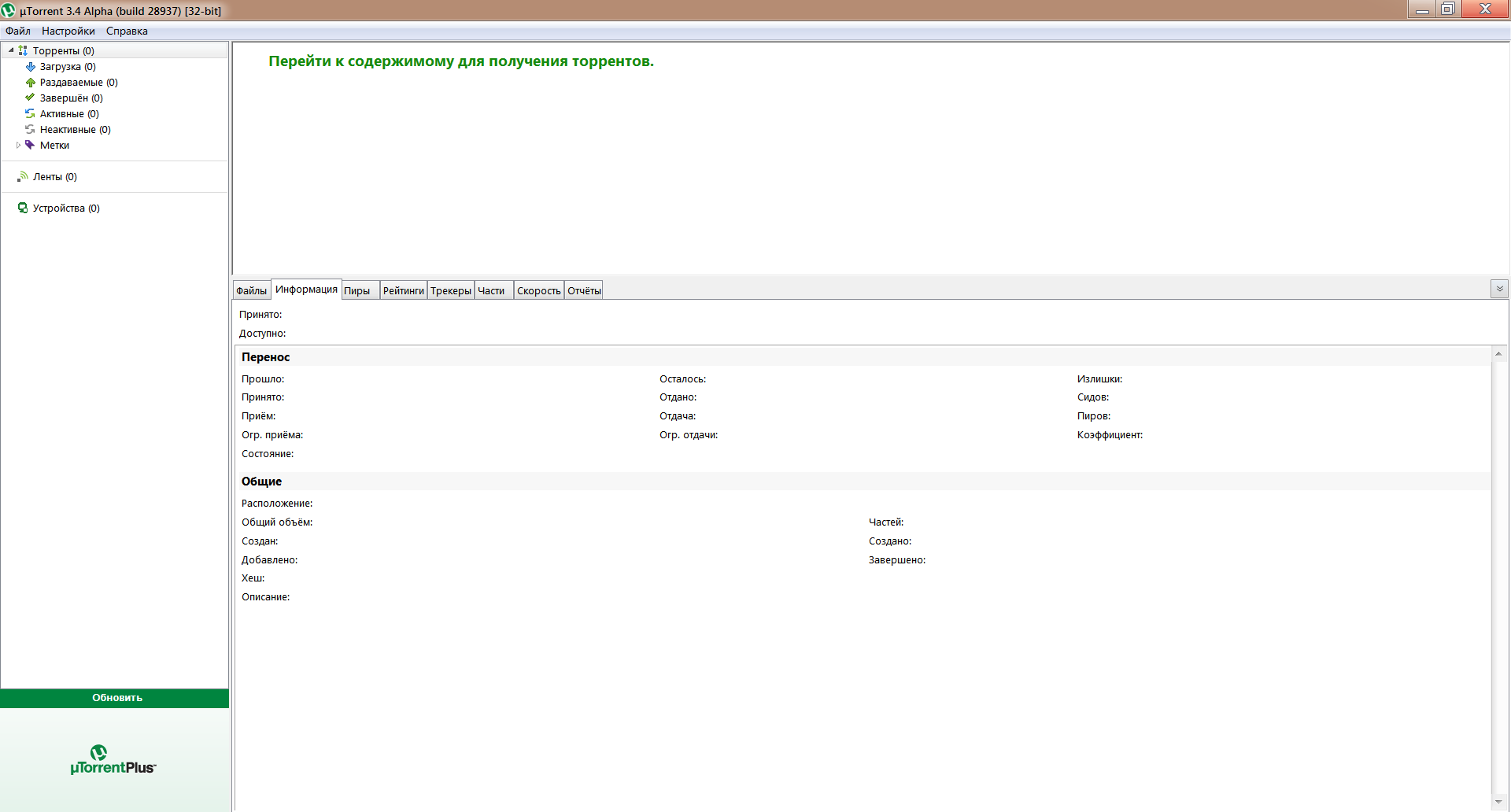1511x812 pixels.
Task: Click the Активные sync arrows icon
Action: [30, 114]
